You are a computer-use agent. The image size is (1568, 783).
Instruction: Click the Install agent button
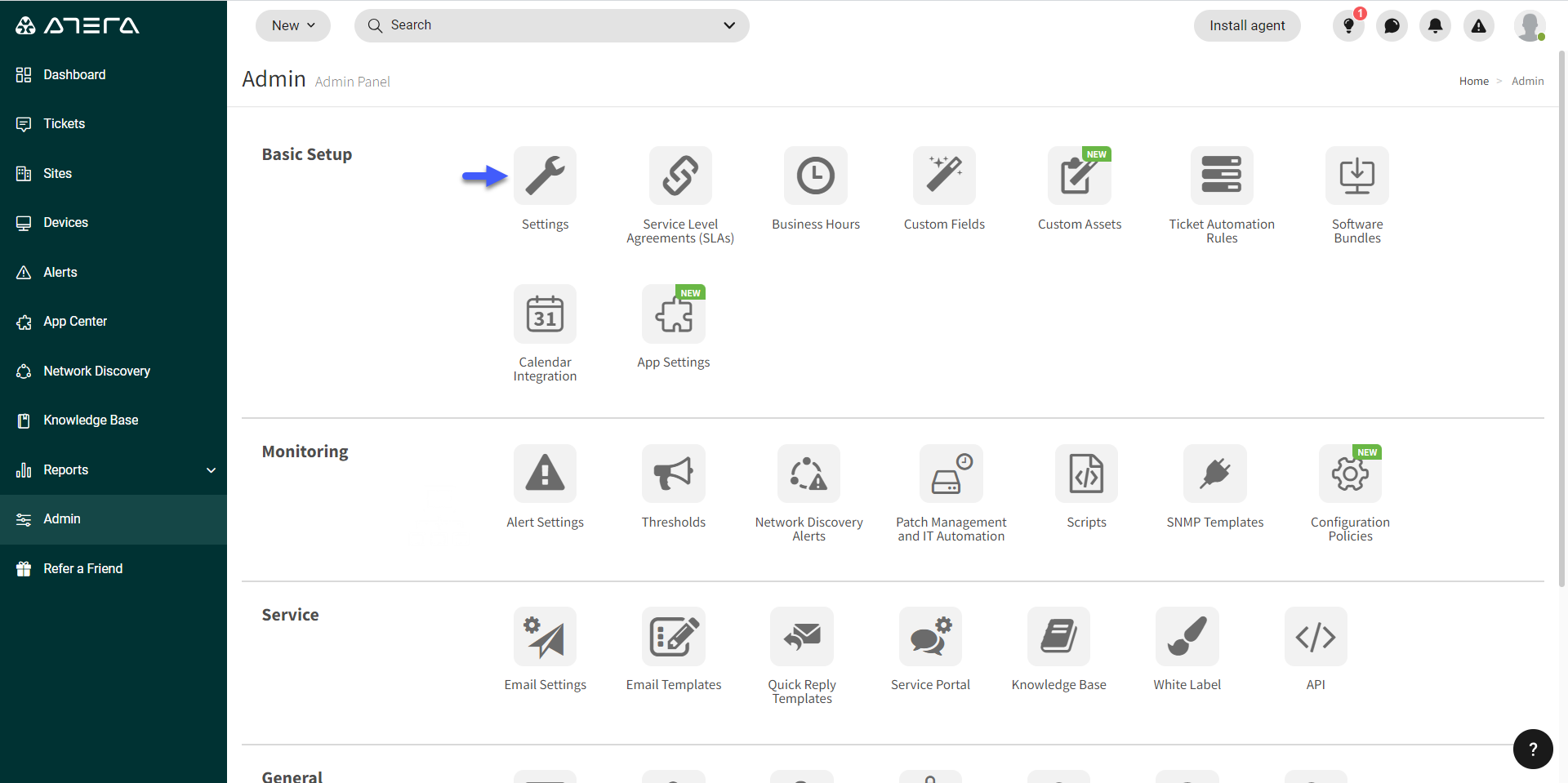(x=1247, y=25)
